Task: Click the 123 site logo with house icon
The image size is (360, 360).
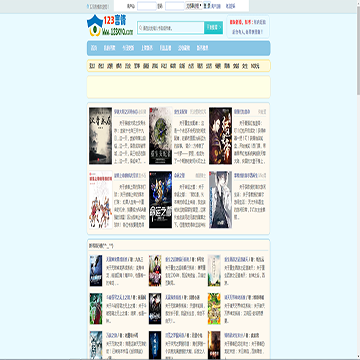Action: click(x=110, y=26)
